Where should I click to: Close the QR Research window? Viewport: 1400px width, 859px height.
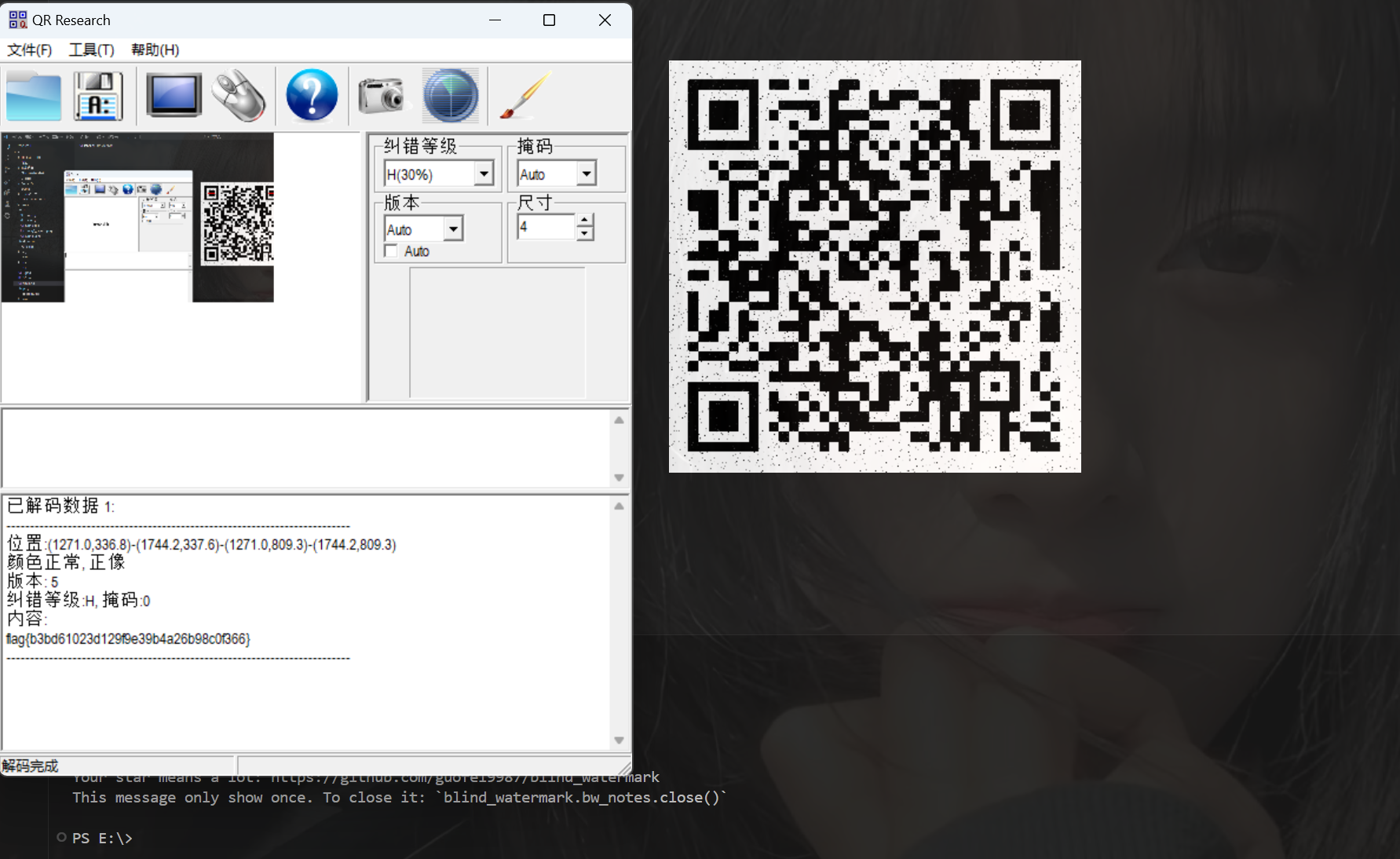[605, 20]
